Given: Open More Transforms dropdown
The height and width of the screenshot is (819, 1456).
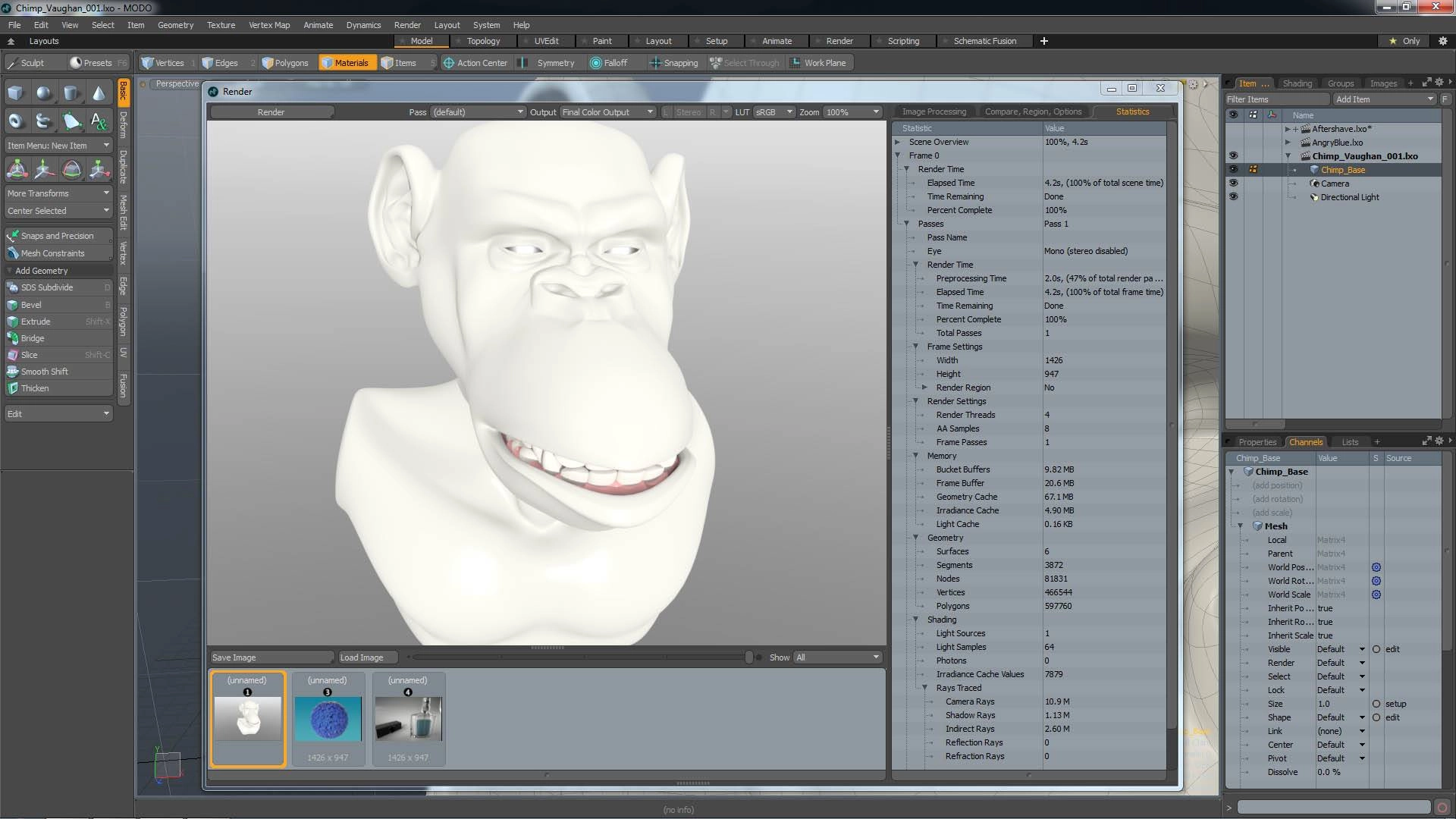Looking at the screenshot, I should 58,193.
